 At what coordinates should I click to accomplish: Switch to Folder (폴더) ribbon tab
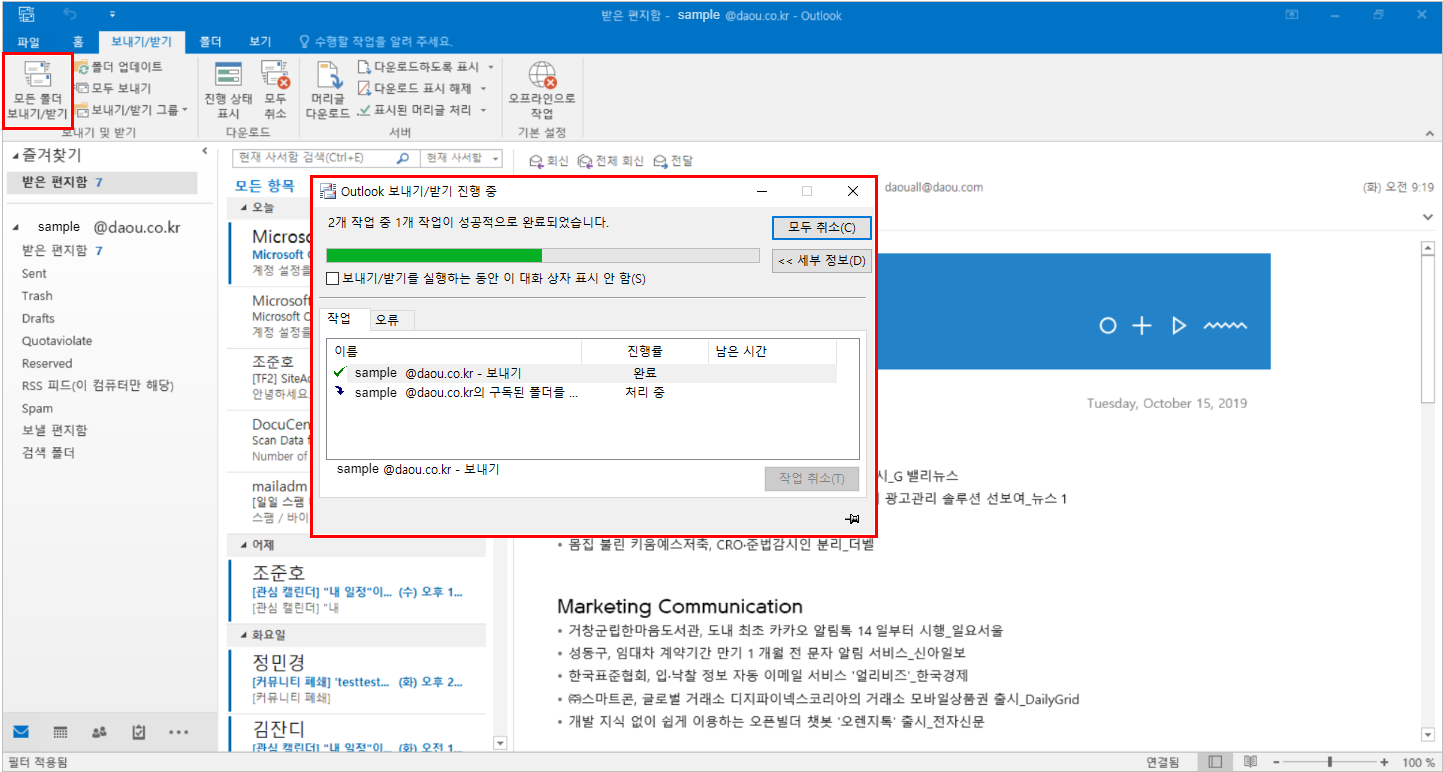tap(210, 42)
